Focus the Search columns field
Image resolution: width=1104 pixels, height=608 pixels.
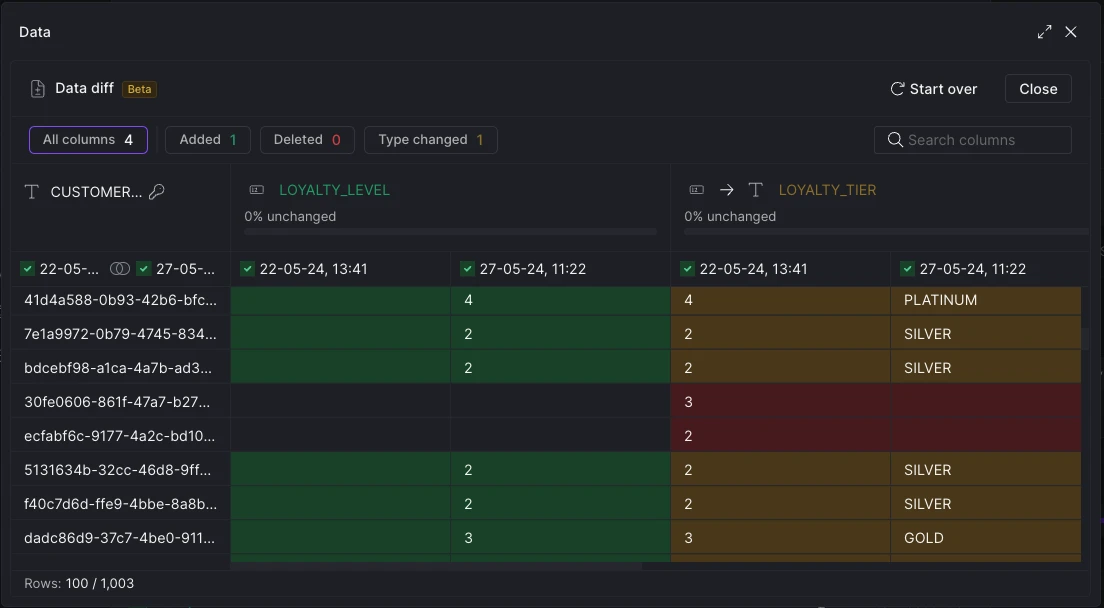coord(972,139)
